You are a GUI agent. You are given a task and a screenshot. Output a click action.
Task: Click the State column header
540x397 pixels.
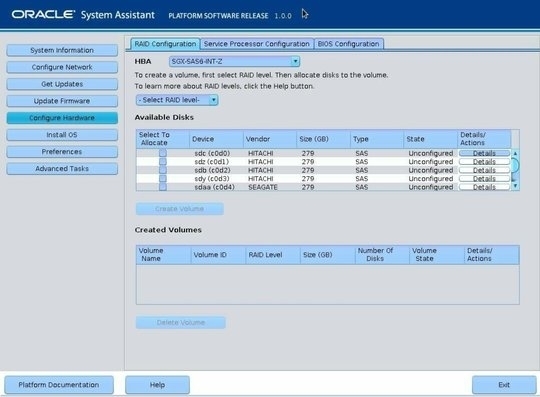[430, 139]
